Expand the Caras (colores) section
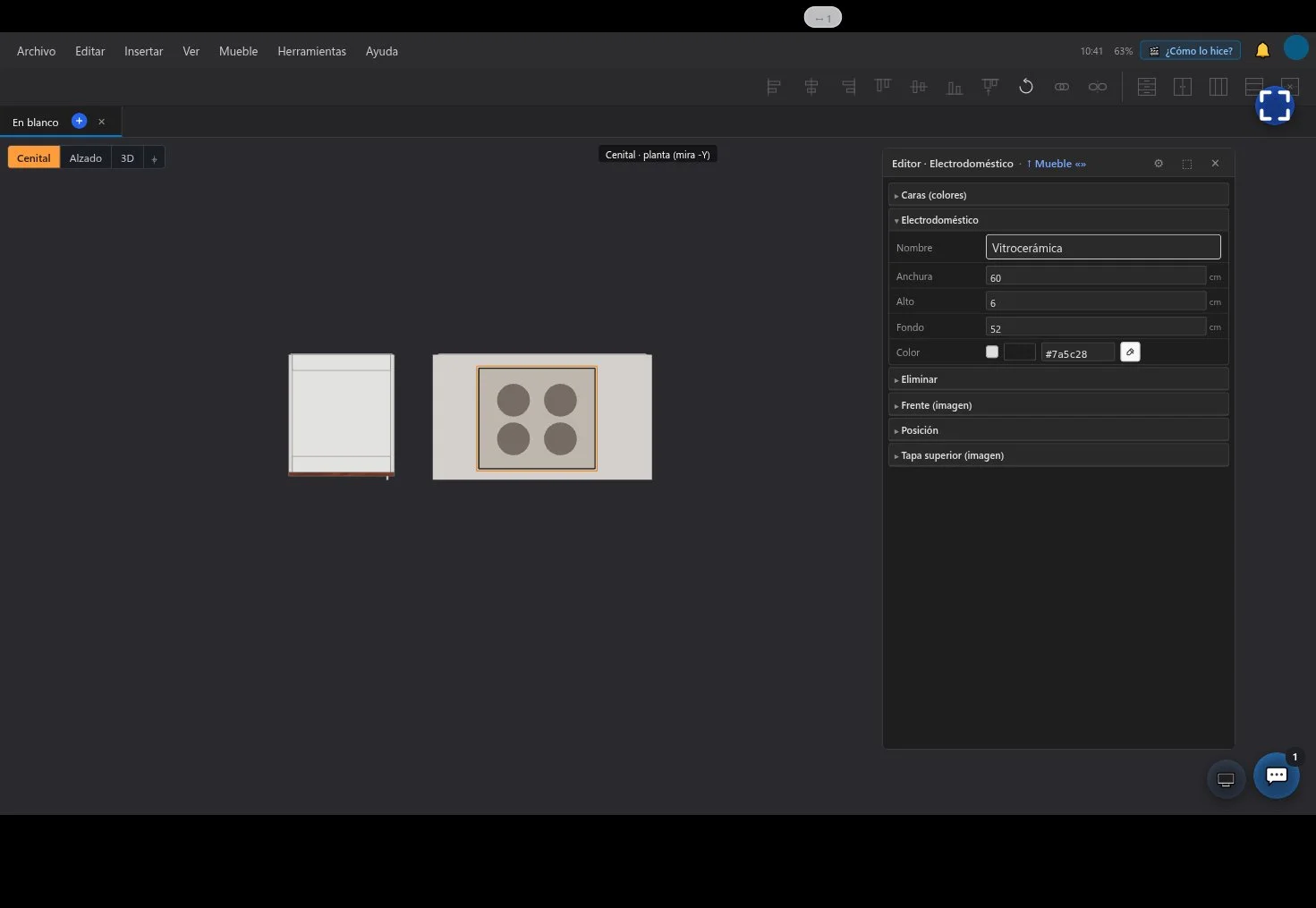The image size is (1316, 908). tap(1058, 195)
